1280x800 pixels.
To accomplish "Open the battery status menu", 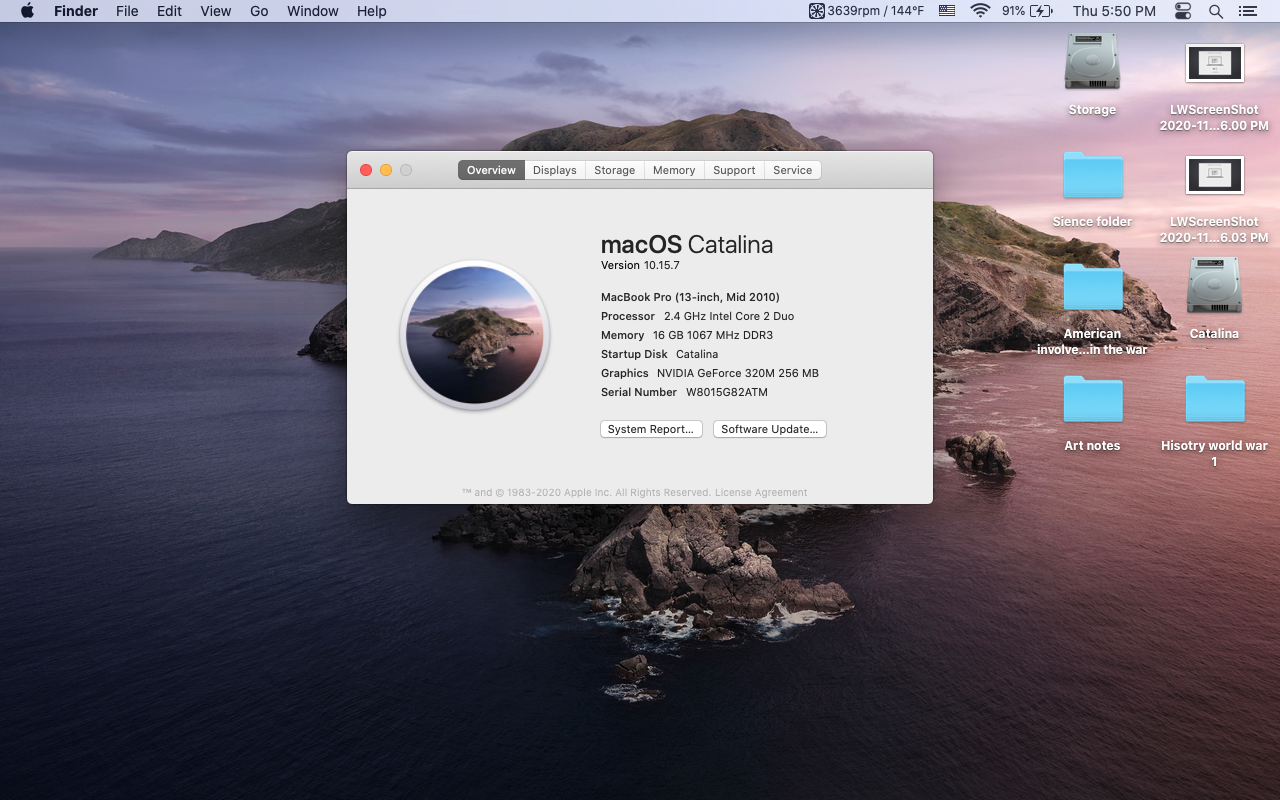I will 1027,11.
